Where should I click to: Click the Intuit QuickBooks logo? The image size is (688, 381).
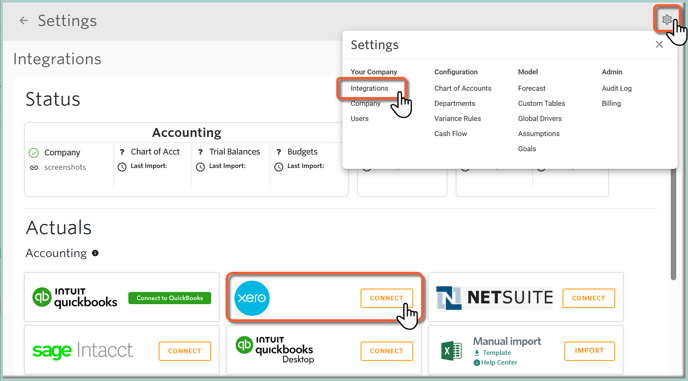(x=75, y=298)
